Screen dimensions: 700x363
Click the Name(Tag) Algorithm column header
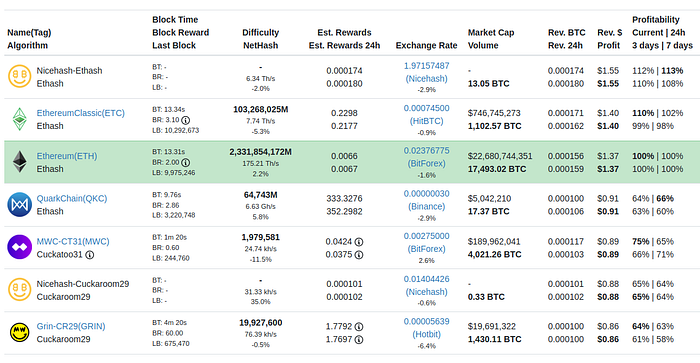(29, 39)
